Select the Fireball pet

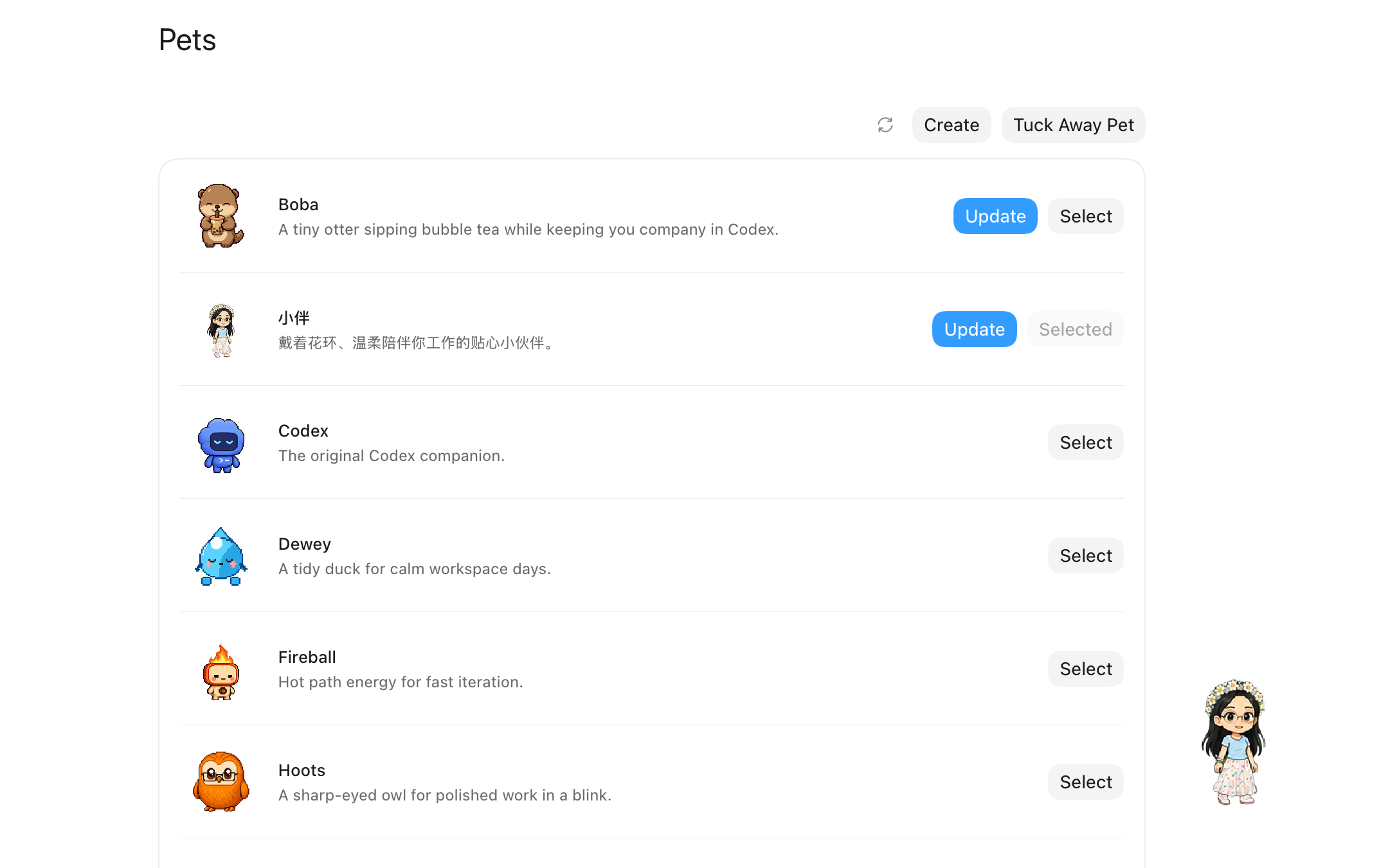click(x=1086, y=669)
